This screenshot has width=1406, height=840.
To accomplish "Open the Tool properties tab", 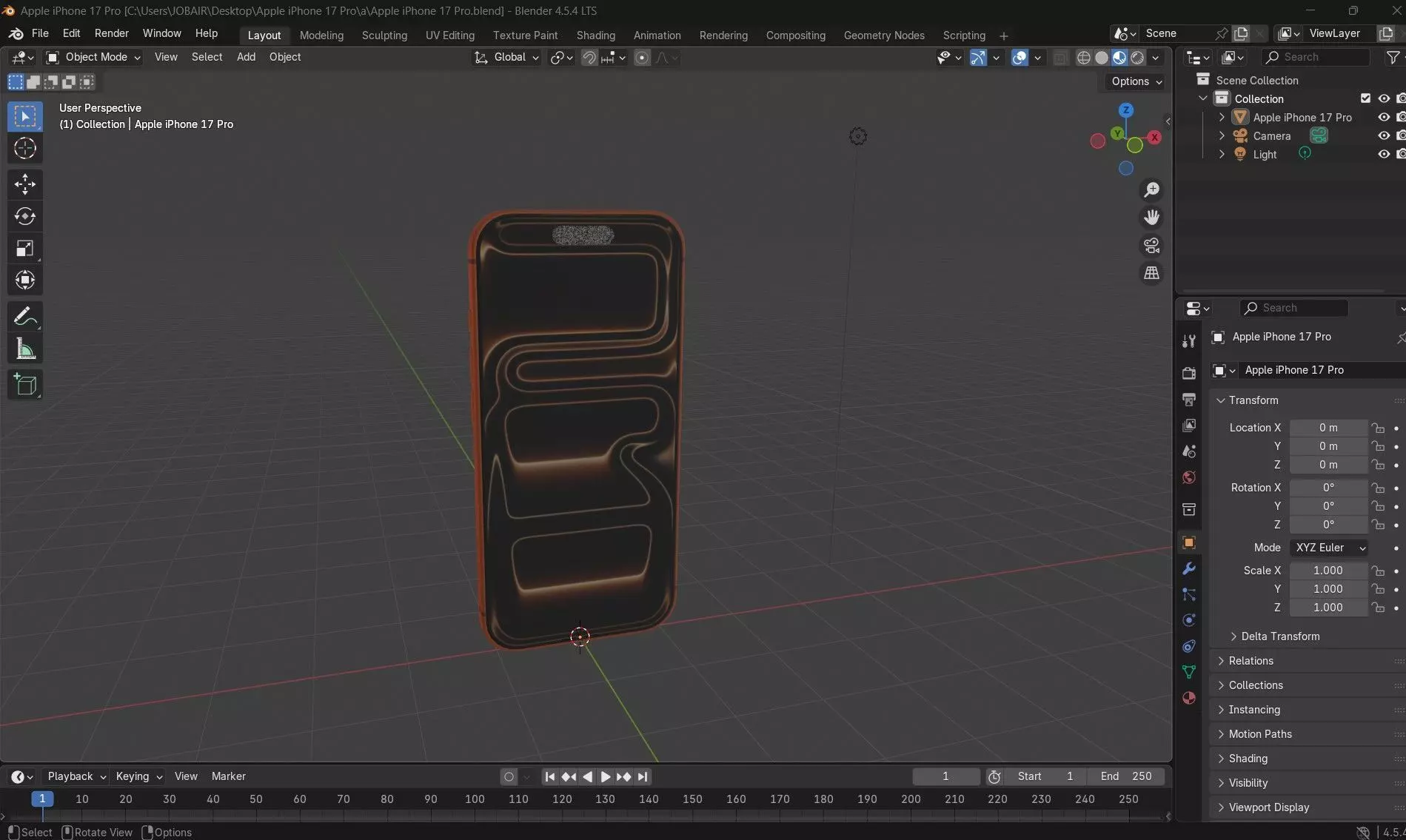I will 1189,340.
